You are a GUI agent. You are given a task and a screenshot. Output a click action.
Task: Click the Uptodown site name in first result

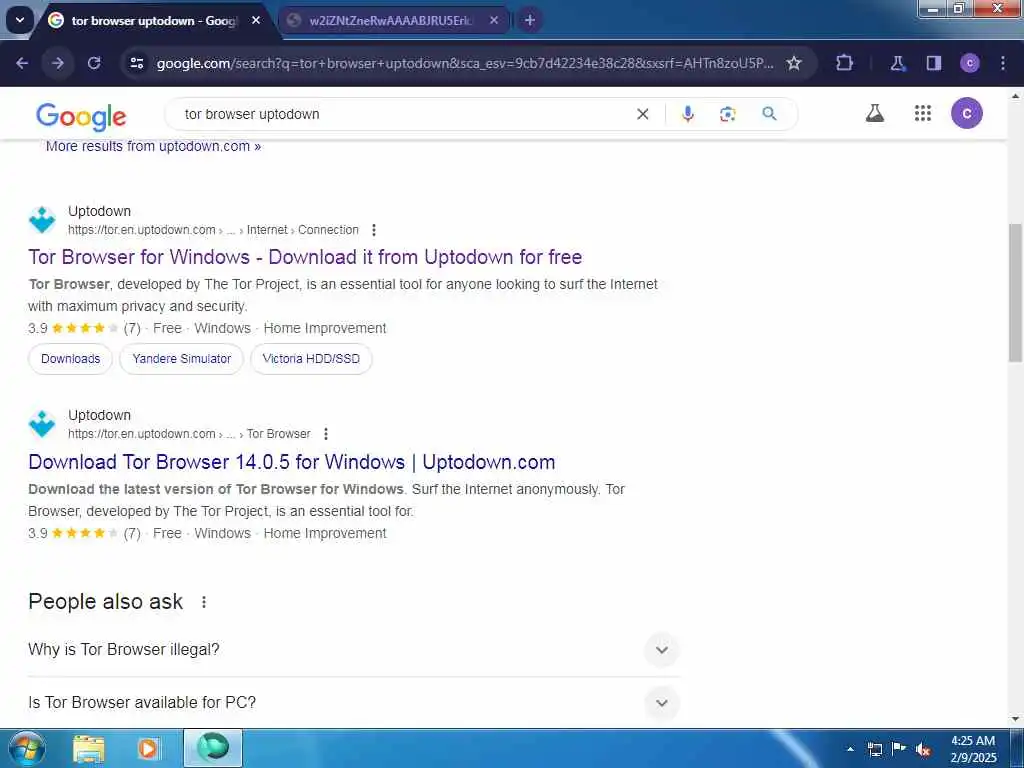[x=99, y=211]
